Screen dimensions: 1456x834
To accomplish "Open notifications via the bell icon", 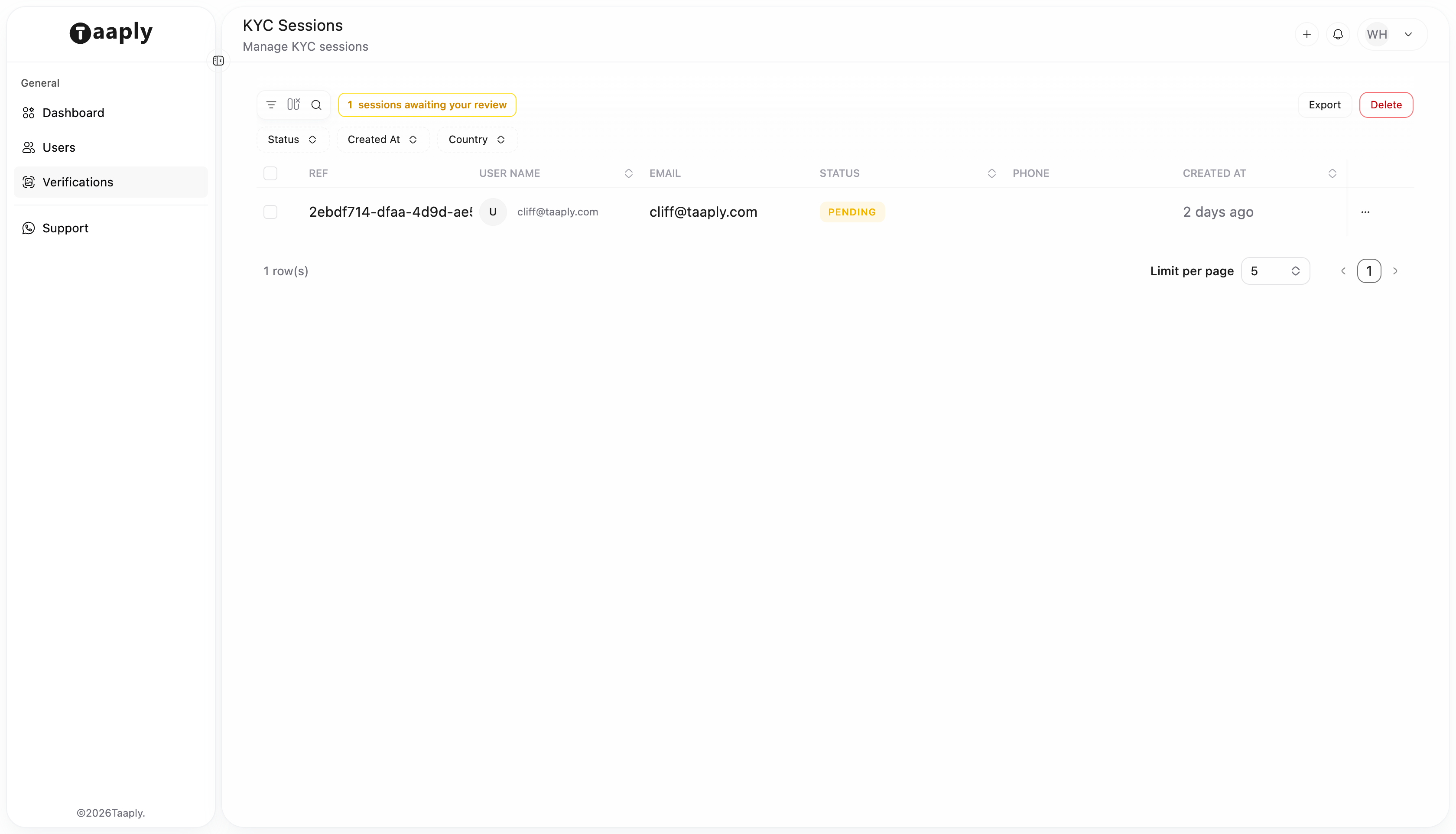I will [1338, 34].
